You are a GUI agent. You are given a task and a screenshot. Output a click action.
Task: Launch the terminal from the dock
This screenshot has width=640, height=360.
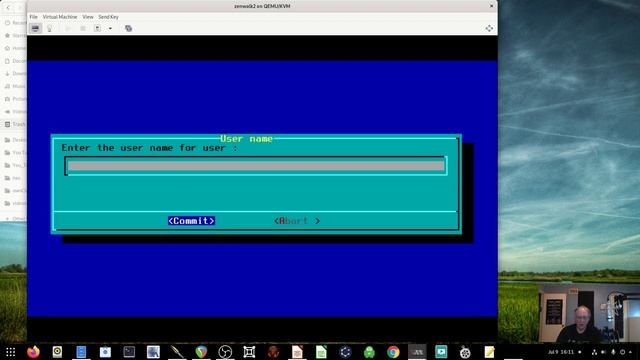[x=129, y=352]
